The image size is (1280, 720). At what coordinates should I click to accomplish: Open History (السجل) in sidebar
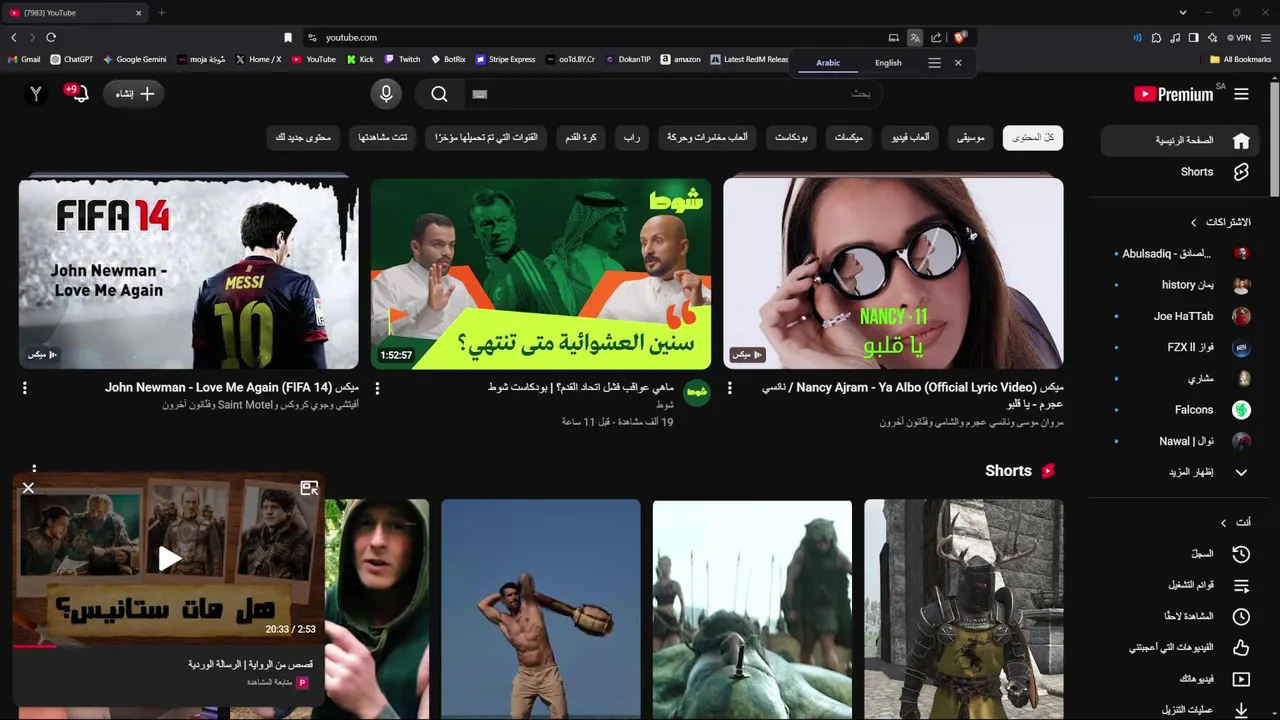1181,553
